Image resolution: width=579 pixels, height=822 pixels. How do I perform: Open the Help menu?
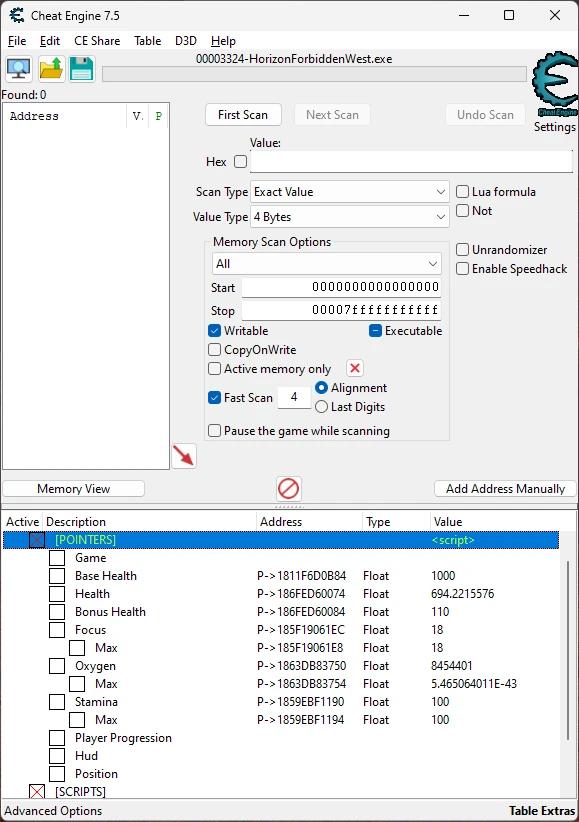click(223, 41)
